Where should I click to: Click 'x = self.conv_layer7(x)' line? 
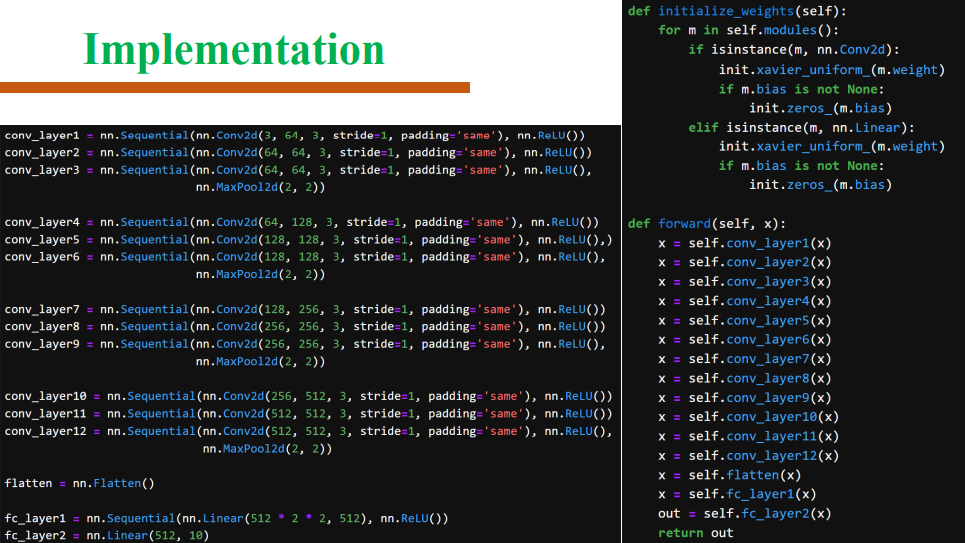pos(745,359)
